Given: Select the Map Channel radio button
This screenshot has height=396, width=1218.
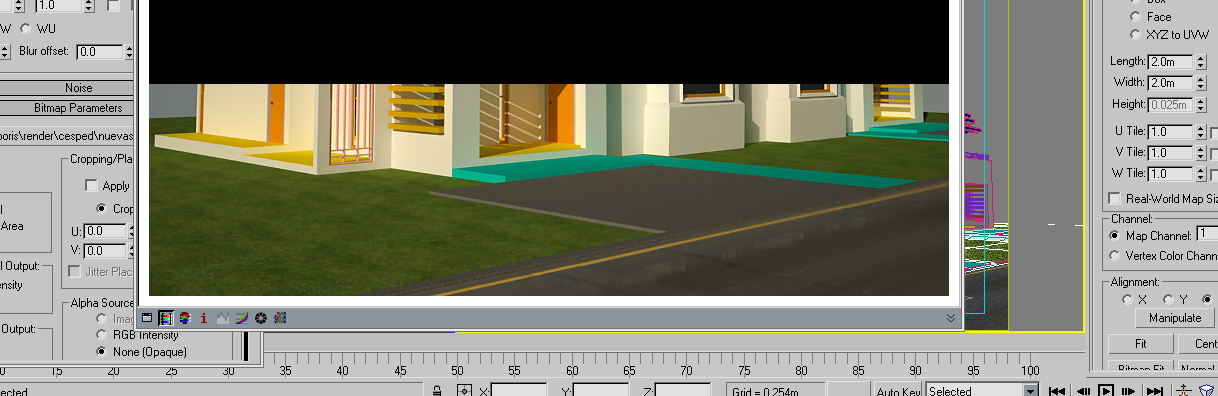Looking at the screenshot, I should tap(1116, 236).
